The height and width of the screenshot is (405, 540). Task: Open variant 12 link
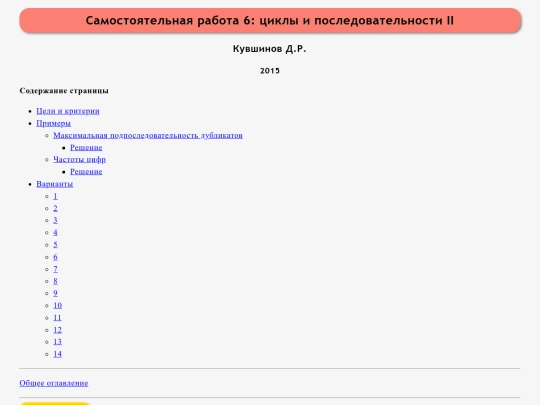pyautogui.click(x=58, y=330)
